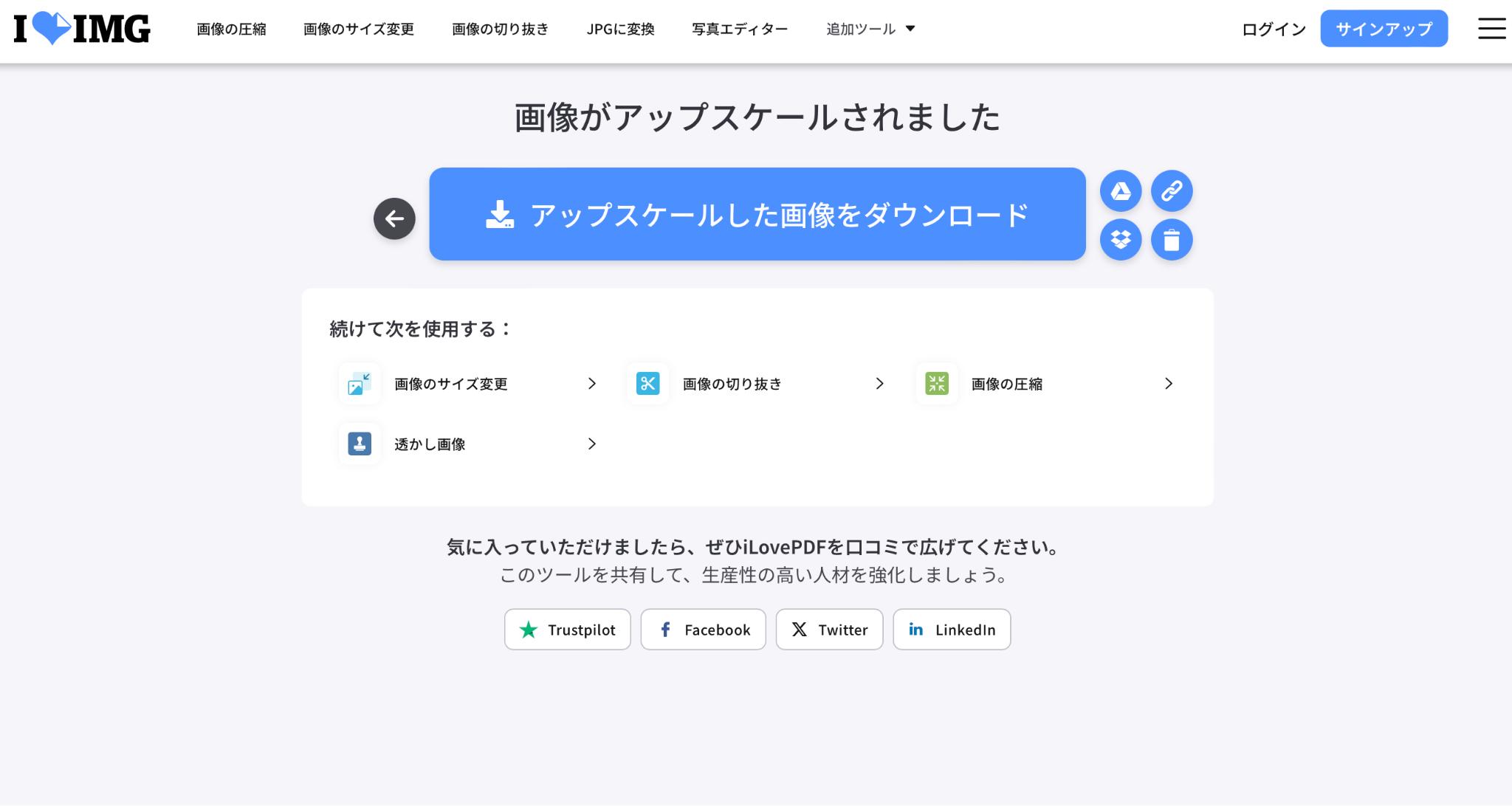
Task: Select 透かし画像 in continue section
Action: [x=430, y=444]
